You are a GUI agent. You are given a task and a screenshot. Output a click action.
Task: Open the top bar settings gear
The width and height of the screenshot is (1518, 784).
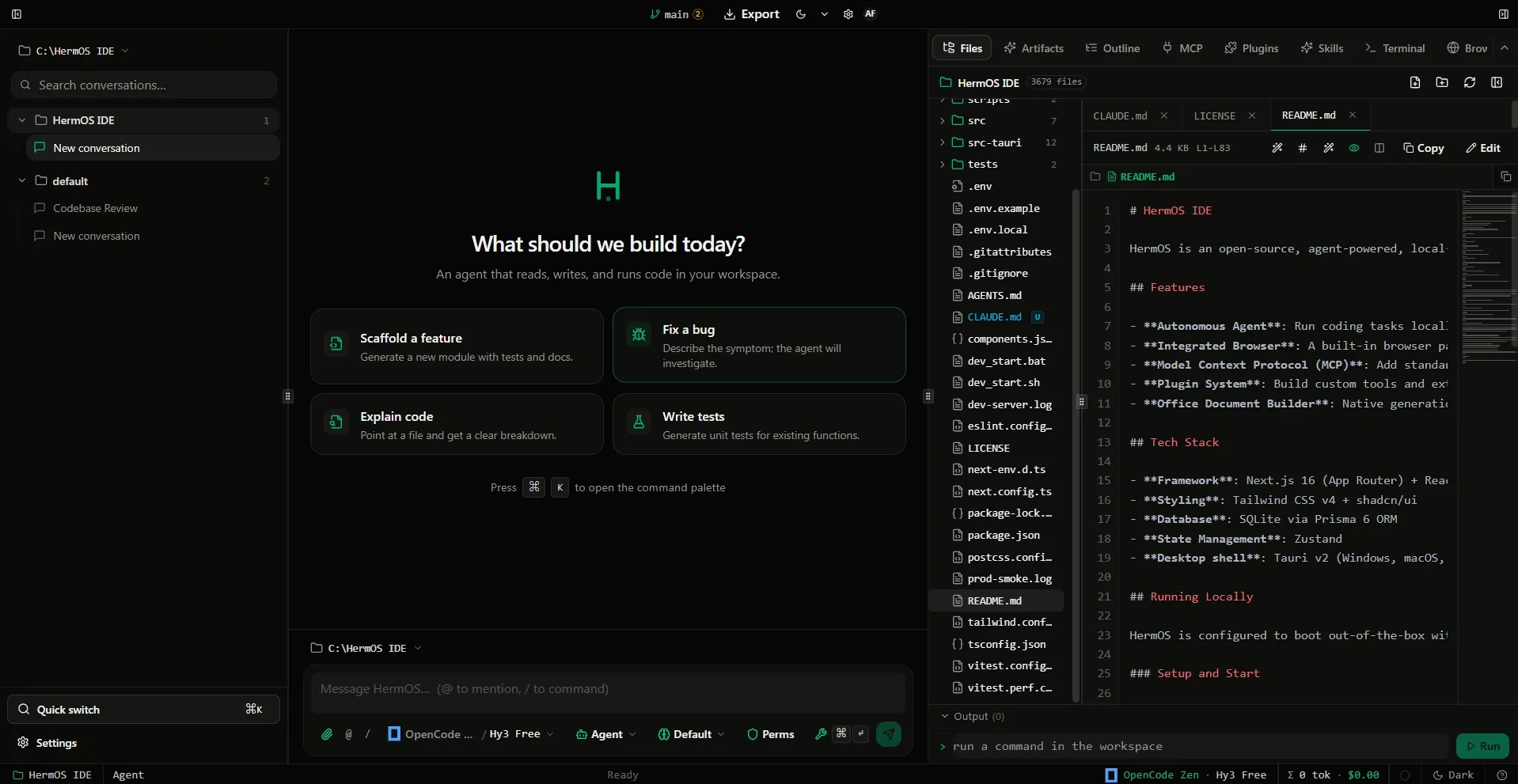848,14
